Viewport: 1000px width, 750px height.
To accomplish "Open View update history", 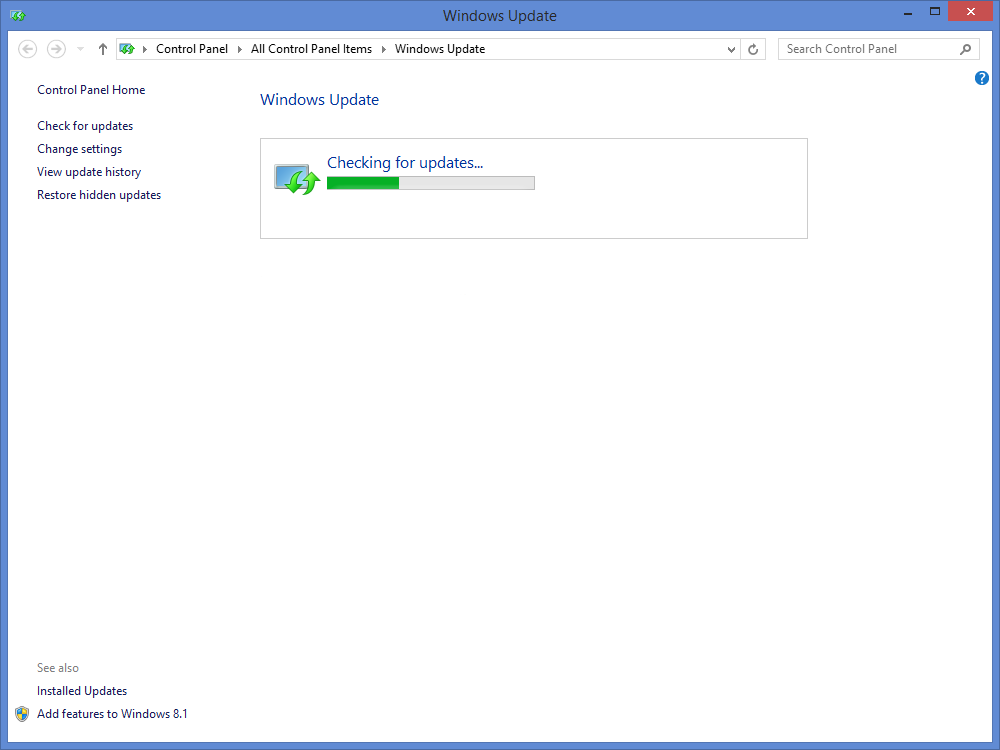I will (89, 172).
